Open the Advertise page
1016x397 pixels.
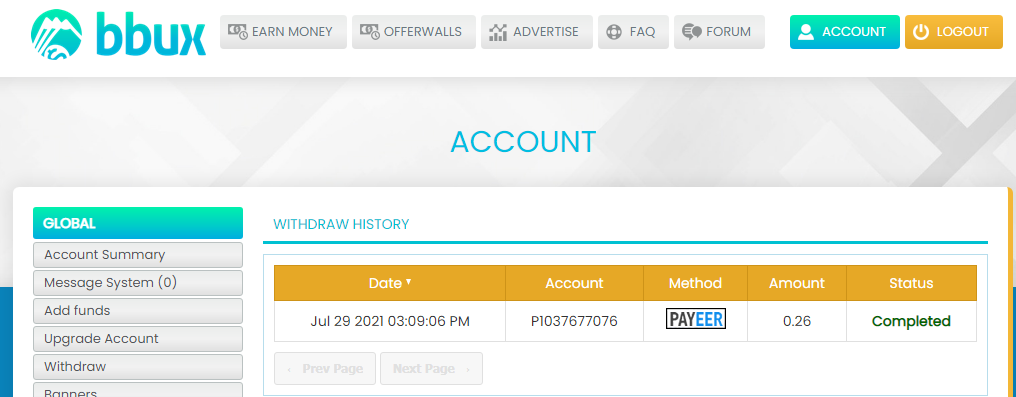[x=537, y=32]
